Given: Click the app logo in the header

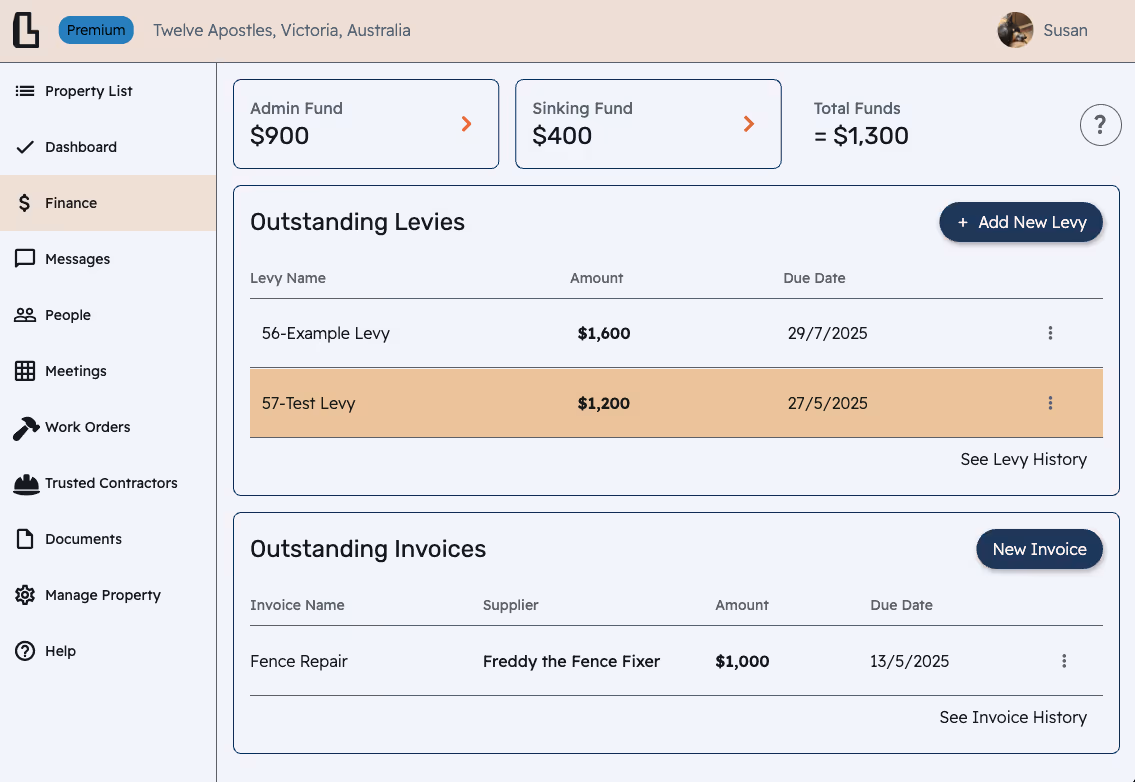Looking at the screenshot, I should 26,30.
